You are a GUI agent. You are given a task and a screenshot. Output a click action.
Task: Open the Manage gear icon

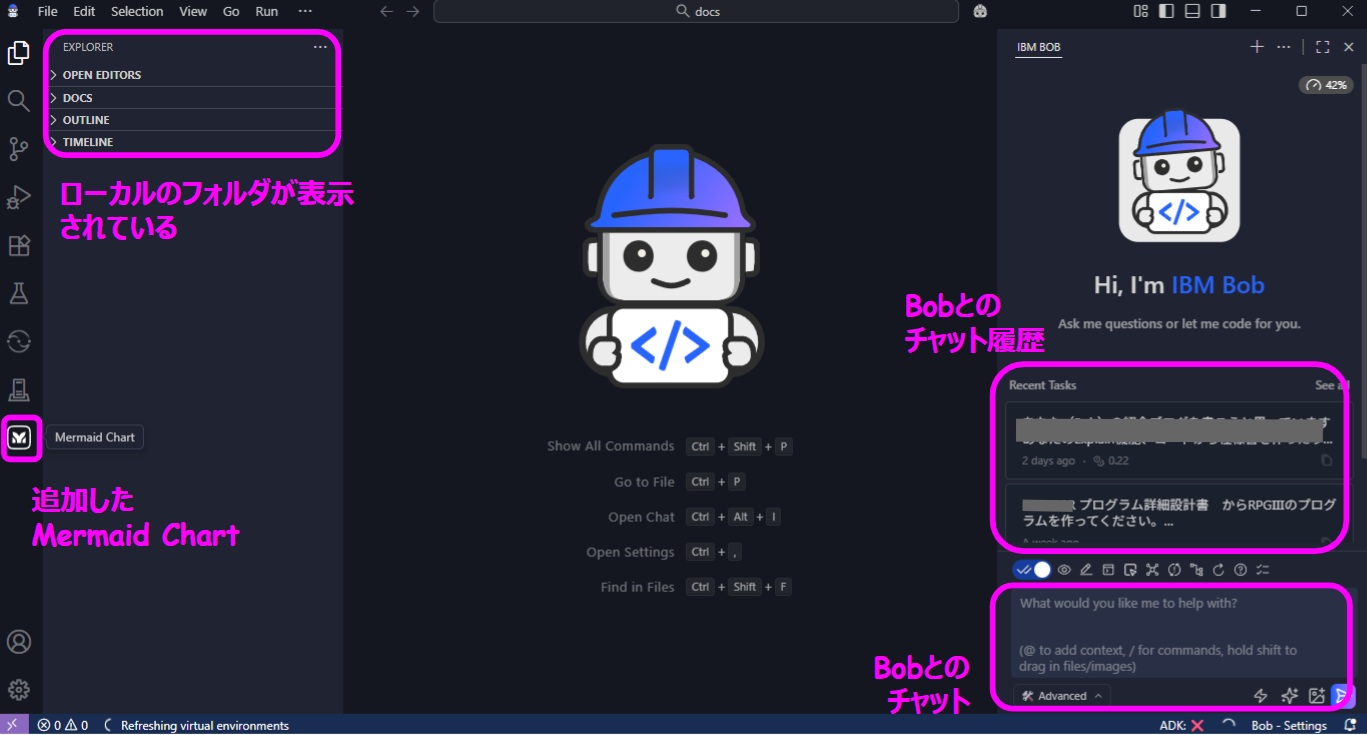(x=18, y=690)
